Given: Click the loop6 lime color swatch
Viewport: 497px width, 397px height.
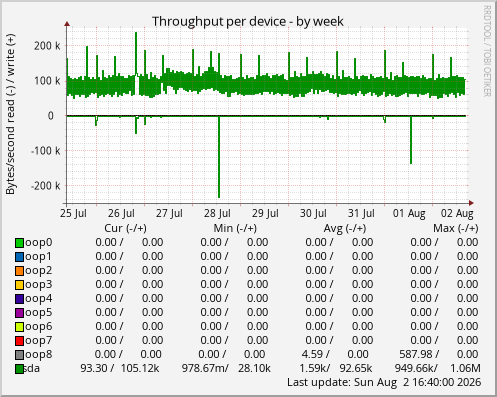Looking at the screenshot, I should 19,327.
